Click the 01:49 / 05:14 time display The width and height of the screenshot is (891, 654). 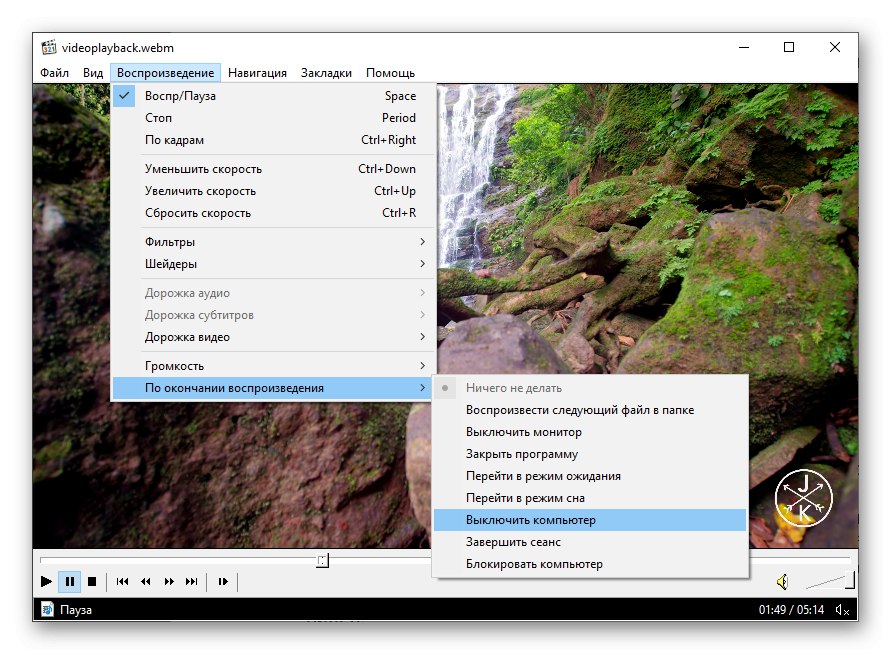[x=791, y=610]
